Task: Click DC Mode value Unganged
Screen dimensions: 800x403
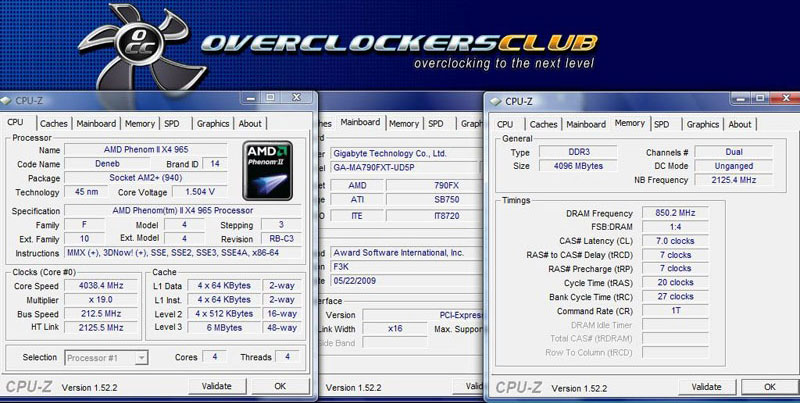Action: coord(734,166)
